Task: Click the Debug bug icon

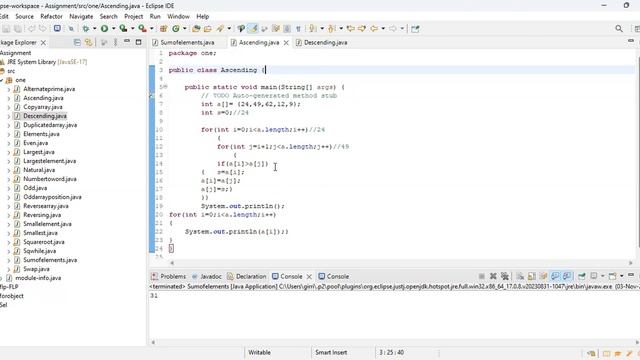Action: 86,29
